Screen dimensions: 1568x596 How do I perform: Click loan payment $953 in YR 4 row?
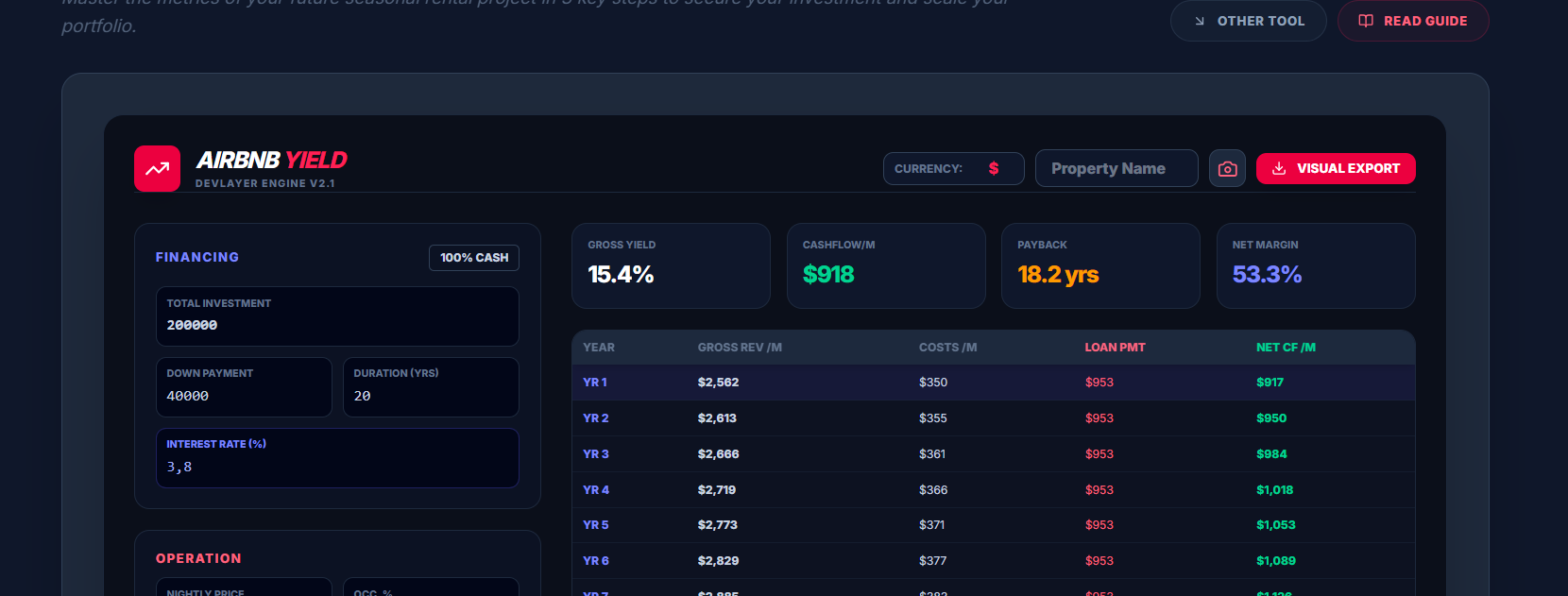(1099, 490)
